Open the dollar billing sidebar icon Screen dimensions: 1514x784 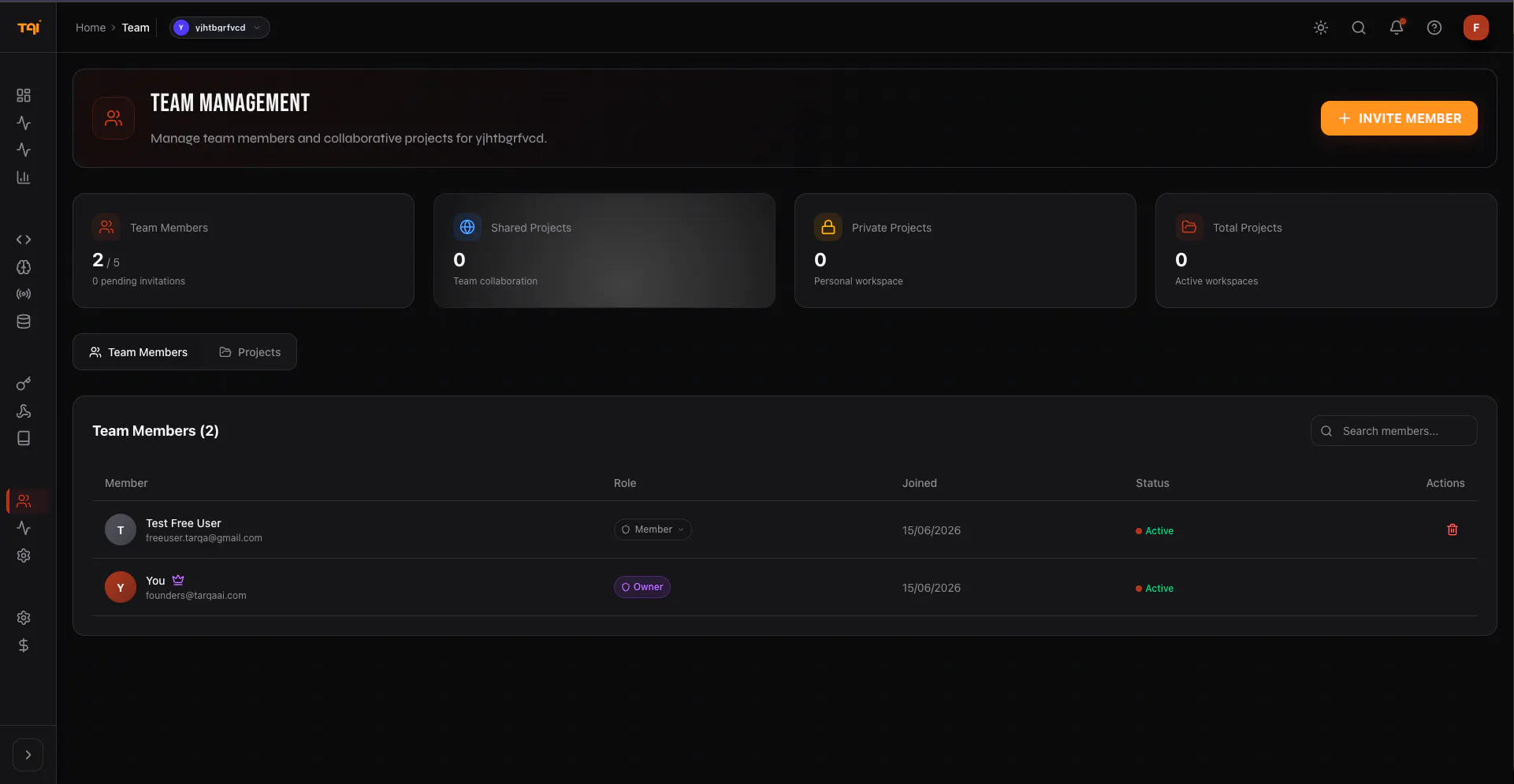coord(24,645)
